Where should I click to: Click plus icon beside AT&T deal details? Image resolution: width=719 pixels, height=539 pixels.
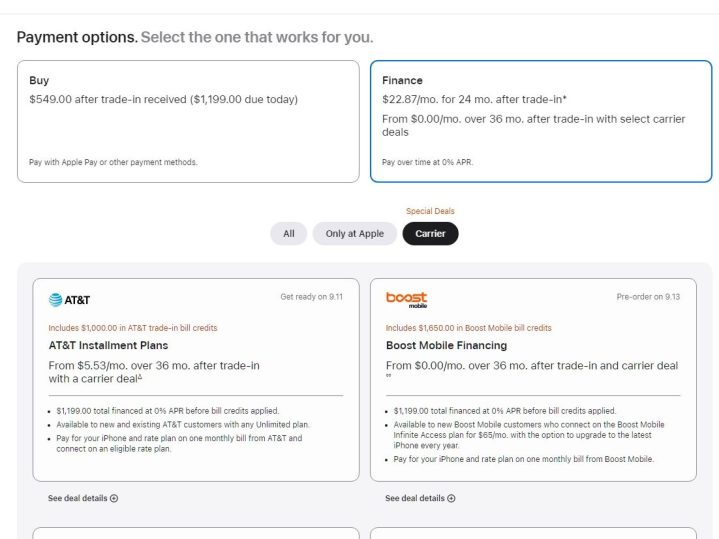tap(114, 498)
